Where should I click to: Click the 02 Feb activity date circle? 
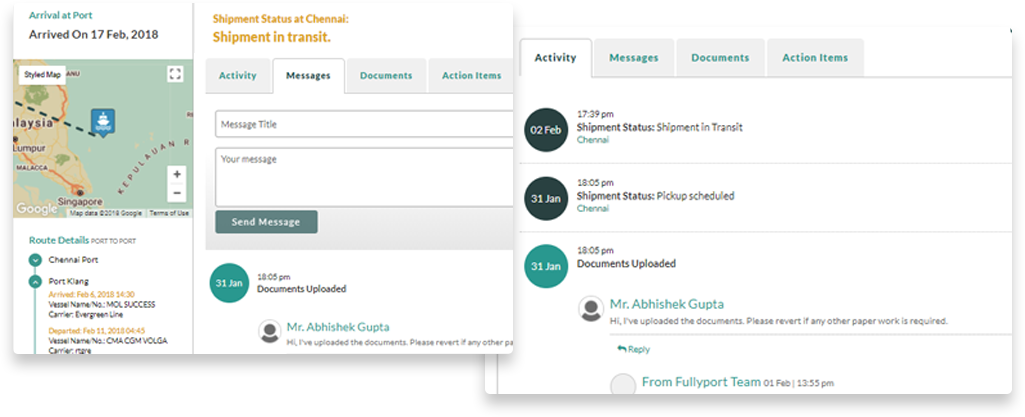546,130
